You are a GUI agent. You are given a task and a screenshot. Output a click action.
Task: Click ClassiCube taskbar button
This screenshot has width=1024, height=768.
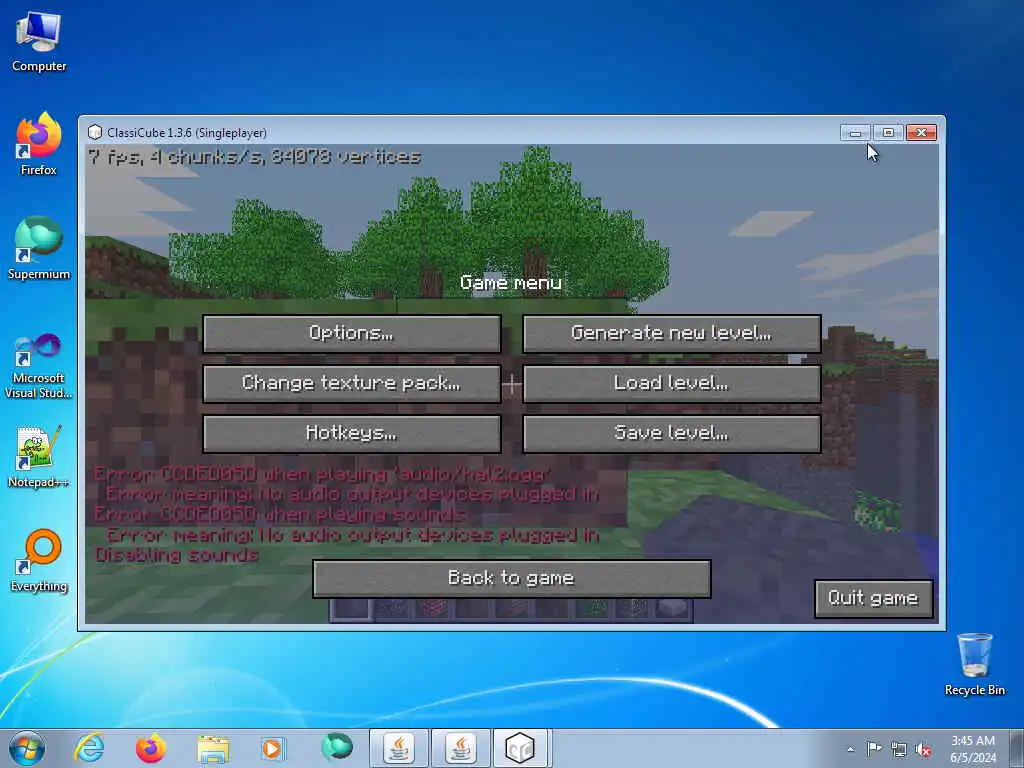point(522,748)
